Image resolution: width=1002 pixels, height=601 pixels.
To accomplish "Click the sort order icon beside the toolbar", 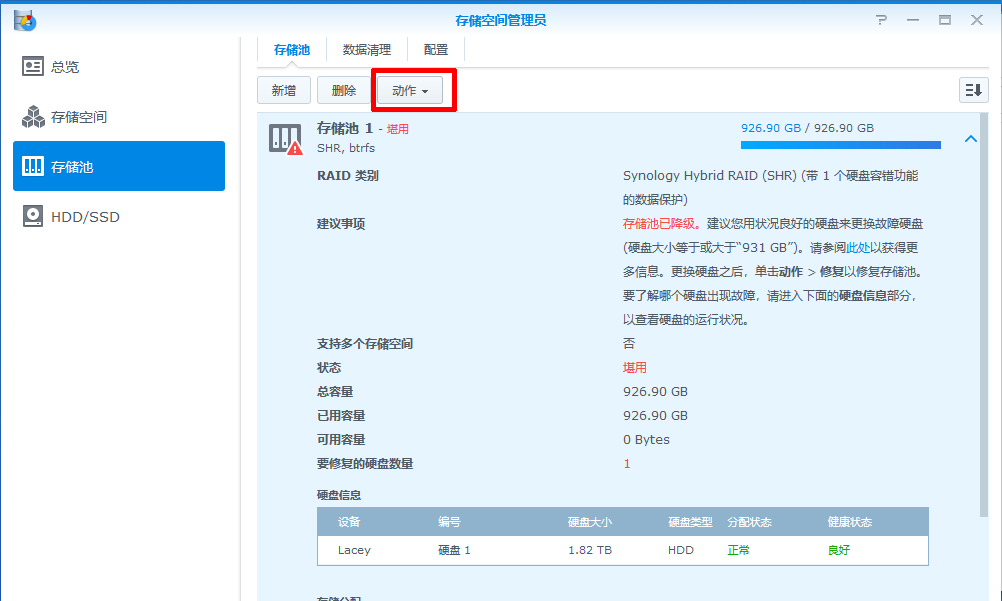I will [x=973, y=90].
